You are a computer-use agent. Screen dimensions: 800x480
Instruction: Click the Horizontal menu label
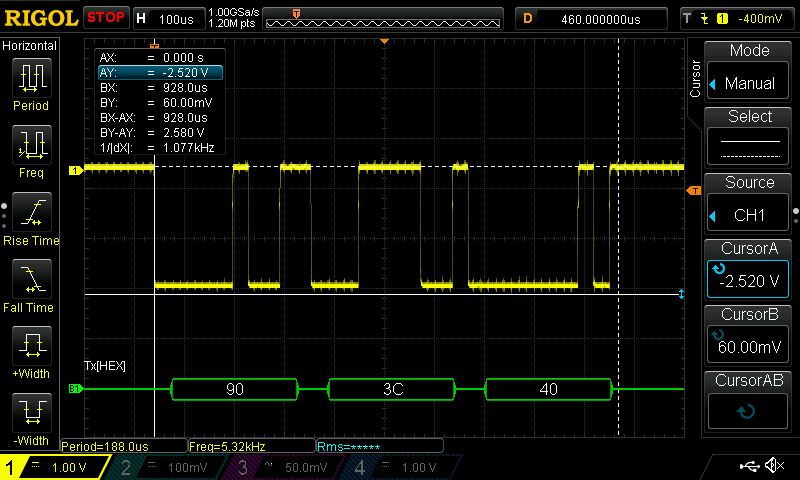[29, 45]
